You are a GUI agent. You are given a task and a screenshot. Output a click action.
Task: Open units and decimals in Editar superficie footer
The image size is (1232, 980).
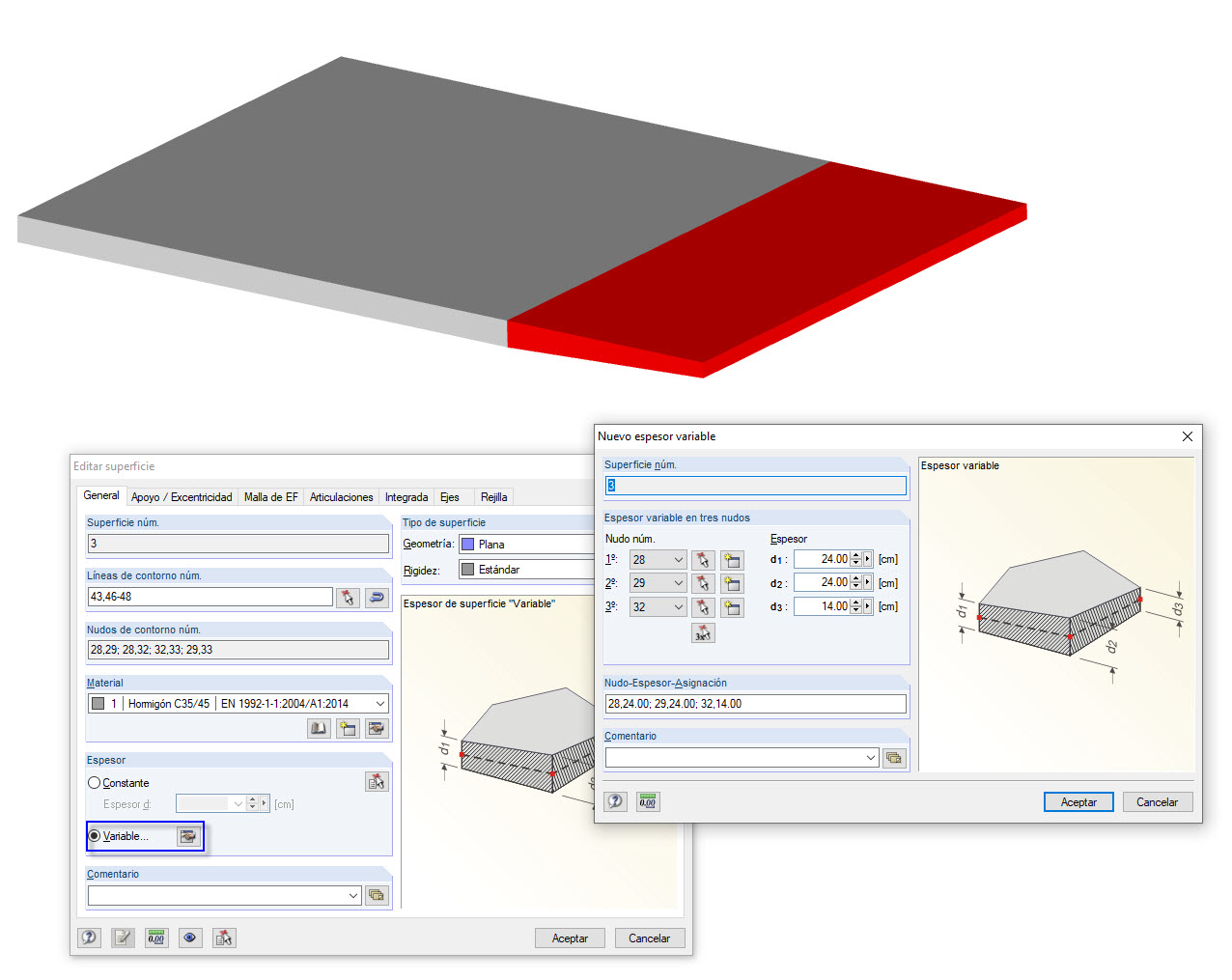coord(156,938)
